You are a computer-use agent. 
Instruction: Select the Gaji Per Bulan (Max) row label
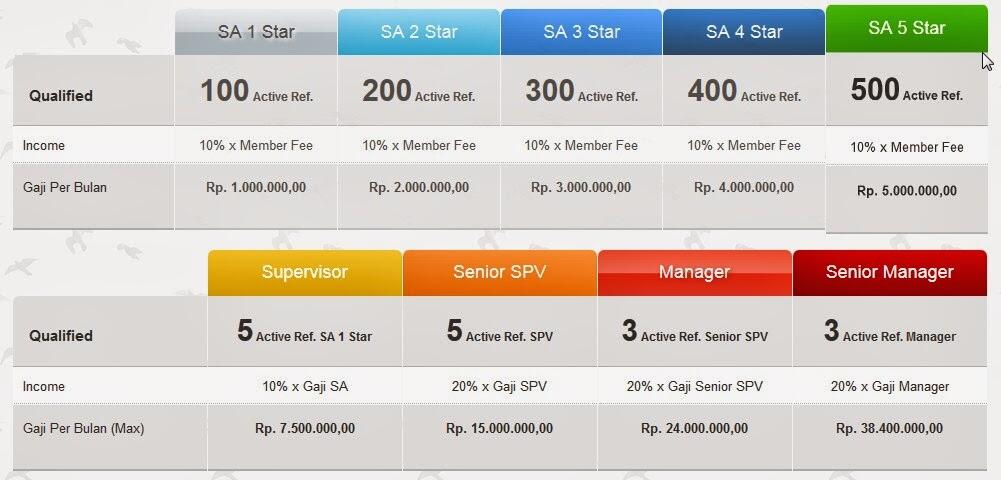click(84, 429)
